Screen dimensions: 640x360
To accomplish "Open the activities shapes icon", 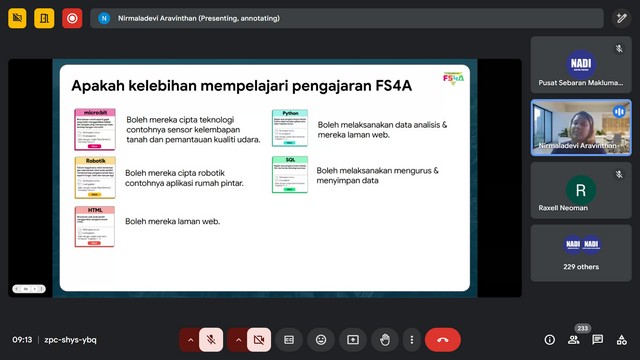I will [622, 340].
